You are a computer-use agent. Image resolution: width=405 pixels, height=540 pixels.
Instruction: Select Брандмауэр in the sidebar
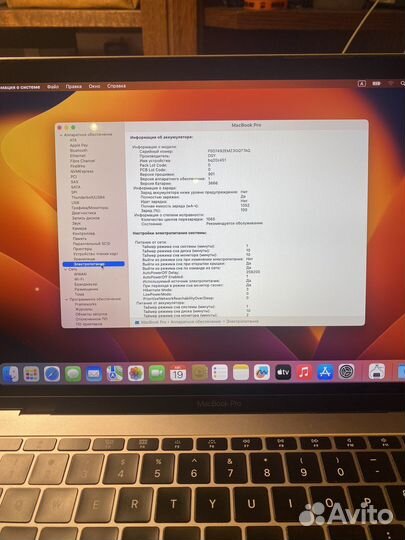click(86, 284)
